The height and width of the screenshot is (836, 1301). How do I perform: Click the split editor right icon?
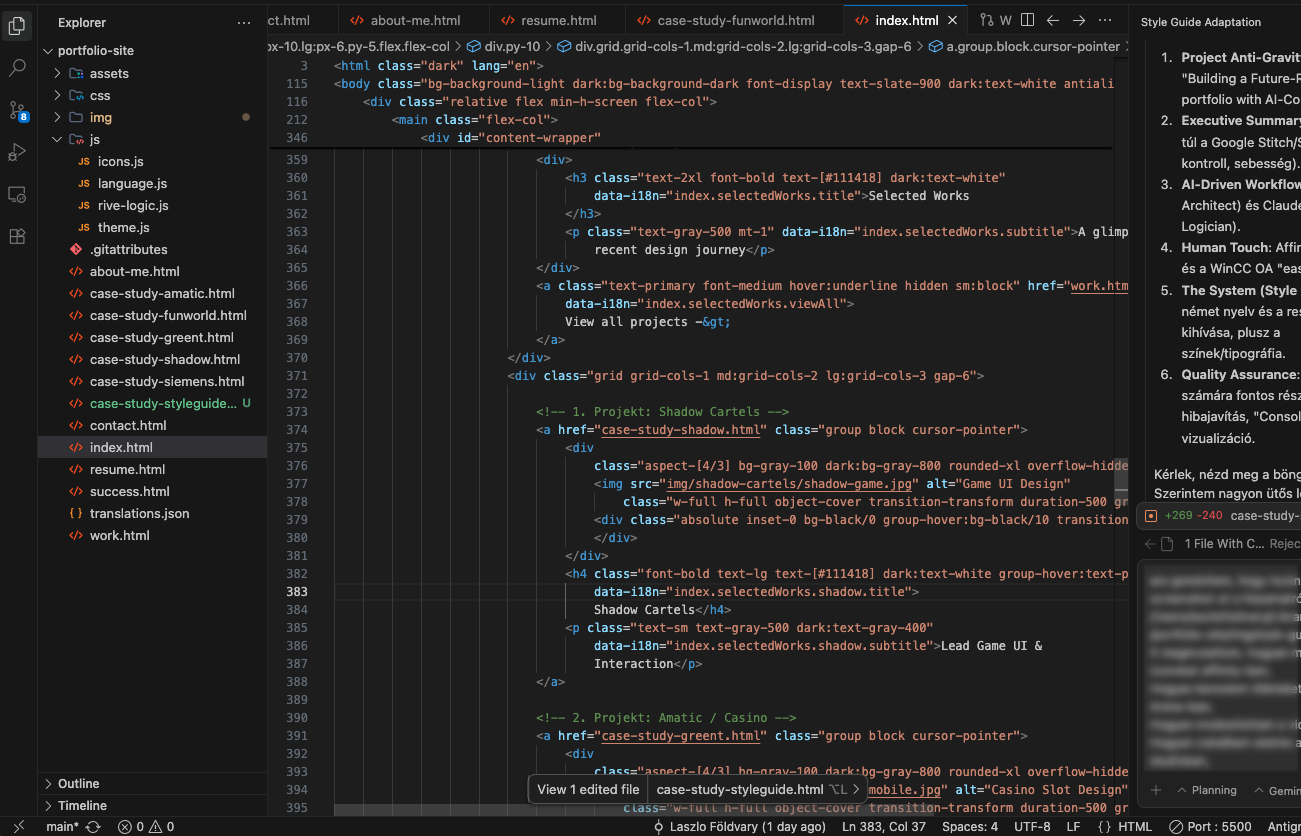tap(1025, 20)
